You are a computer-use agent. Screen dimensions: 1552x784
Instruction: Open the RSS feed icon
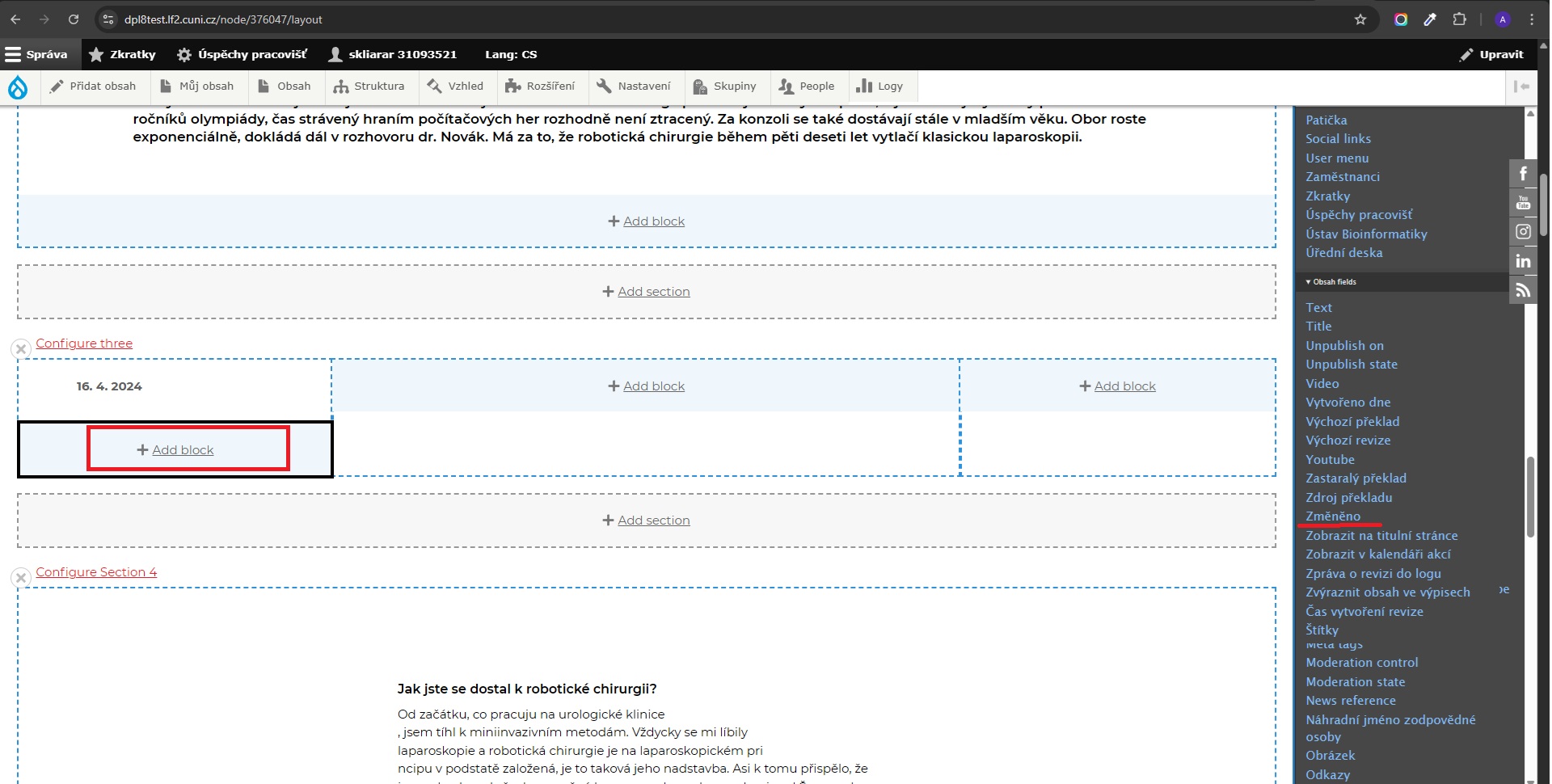pos(1523,290)
